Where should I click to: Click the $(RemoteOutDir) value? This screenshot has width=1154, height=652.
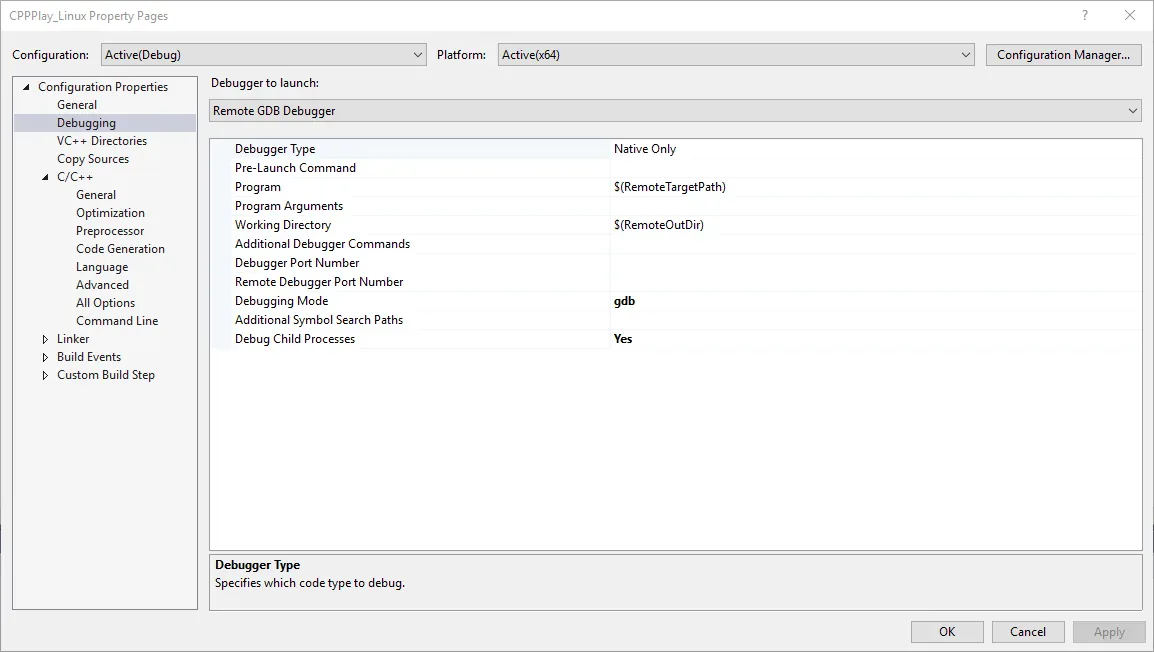tap(659, 225)
